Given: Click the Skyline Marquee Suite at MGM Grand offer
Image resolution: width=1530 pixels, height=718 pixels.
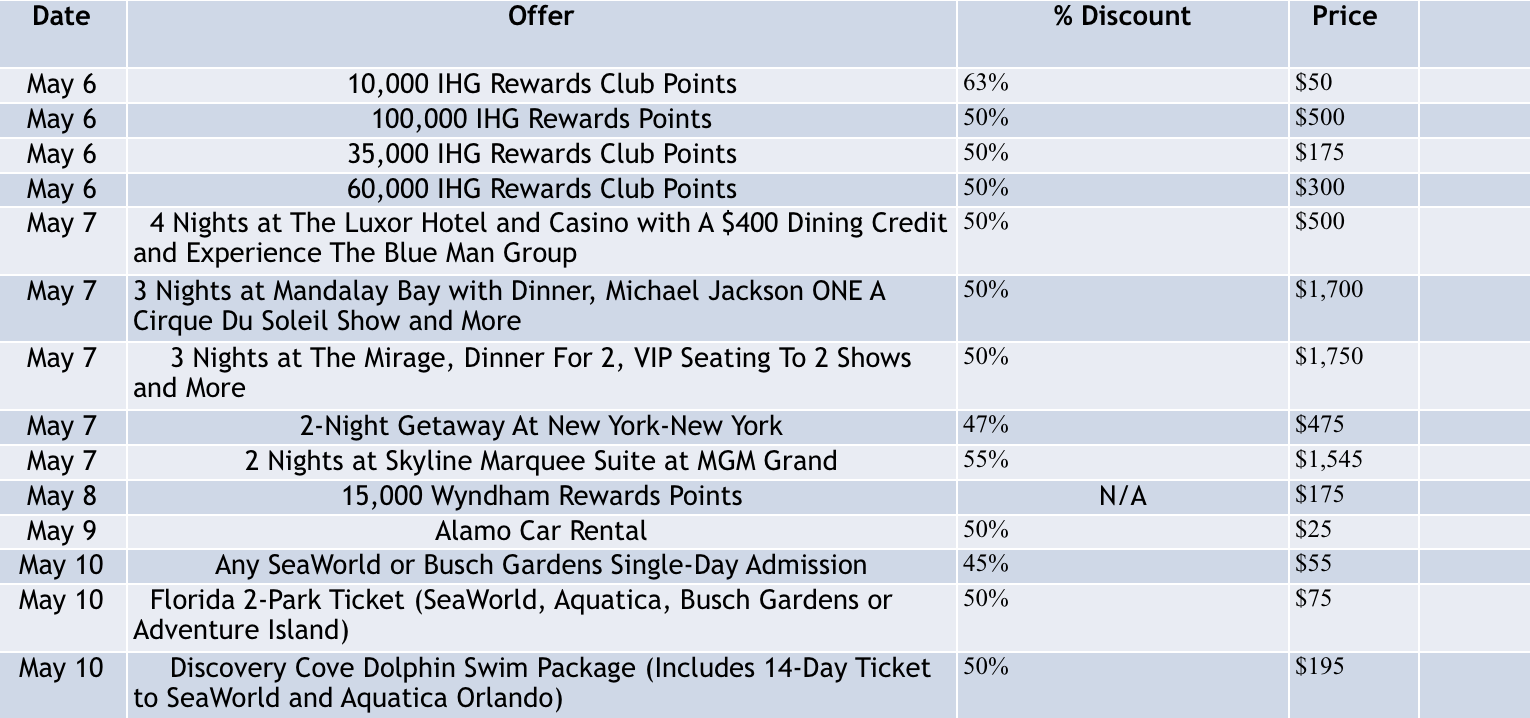Looking at the screenshot, I should (x=541, y=461).
